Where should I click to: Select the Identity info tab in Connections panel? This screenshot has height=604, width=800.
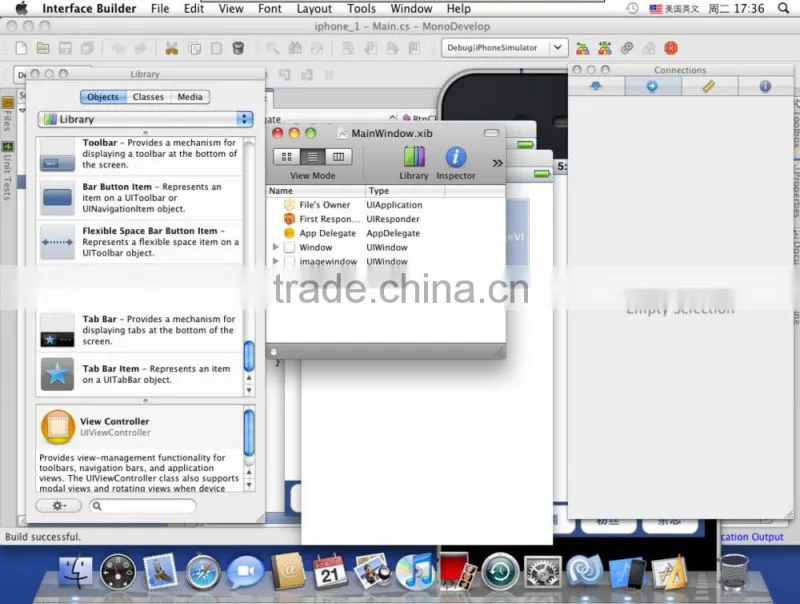[x=765, y=86]
